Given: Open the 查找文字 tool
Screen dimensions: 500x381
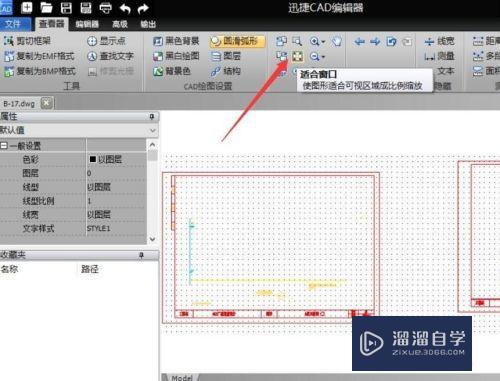Looking at the screenshot, I should click(x=110, y=56).
